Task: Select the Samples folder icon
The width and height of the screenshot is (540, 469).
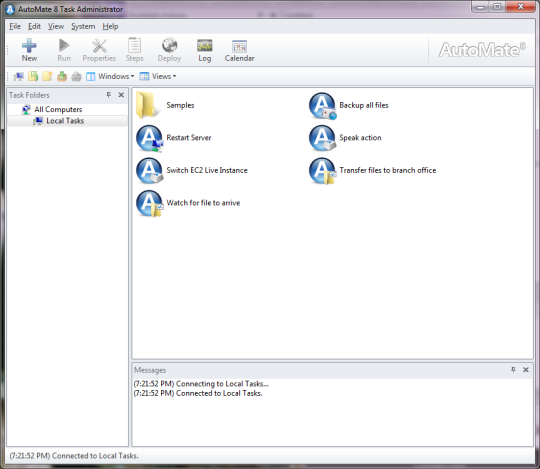Action: 148,105
